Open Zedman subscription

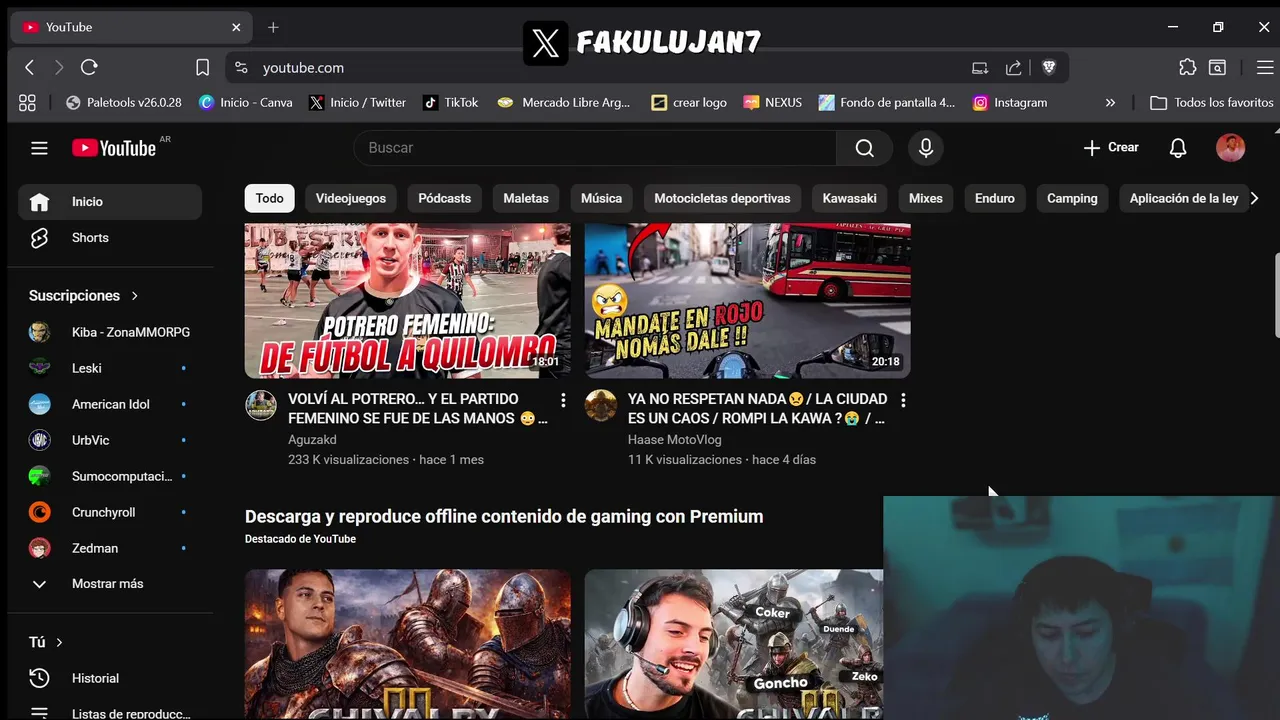tap(110, 548)
